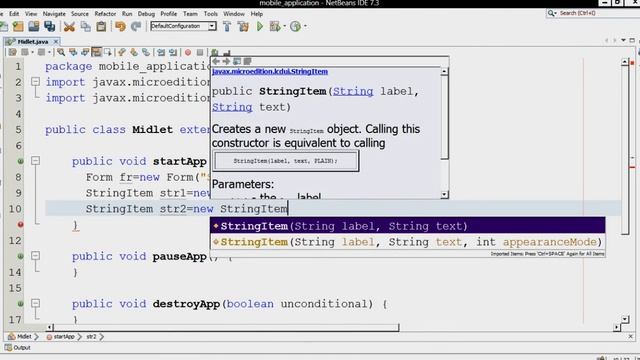This screenshot has width=640, height=360.
Task: Click the Javadoc popup scroll down arrow
Action: point(444,195)
